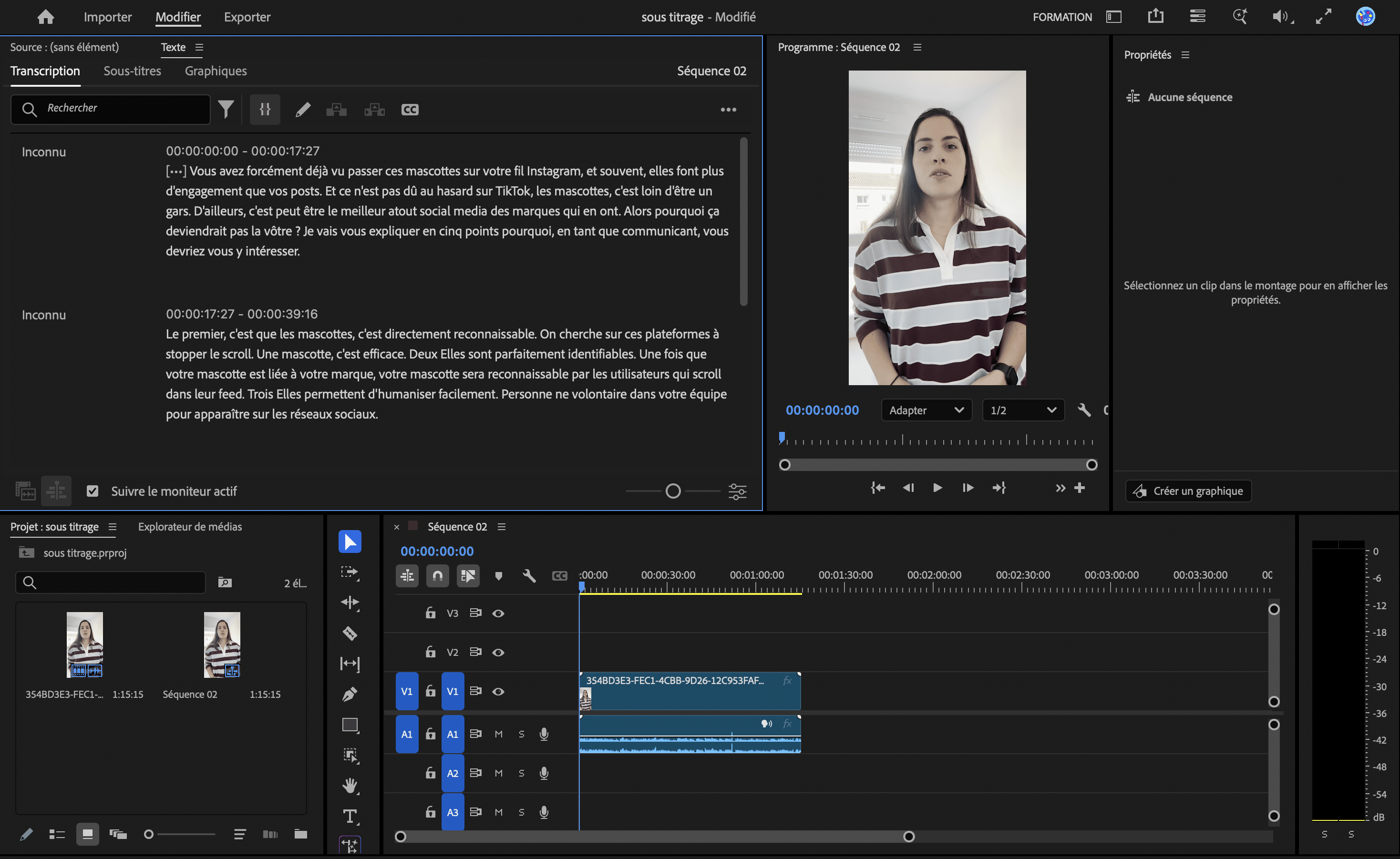Select the Selection arrow tool
The height and width of the screenshot is (859, 1400).
pos(350,542)
